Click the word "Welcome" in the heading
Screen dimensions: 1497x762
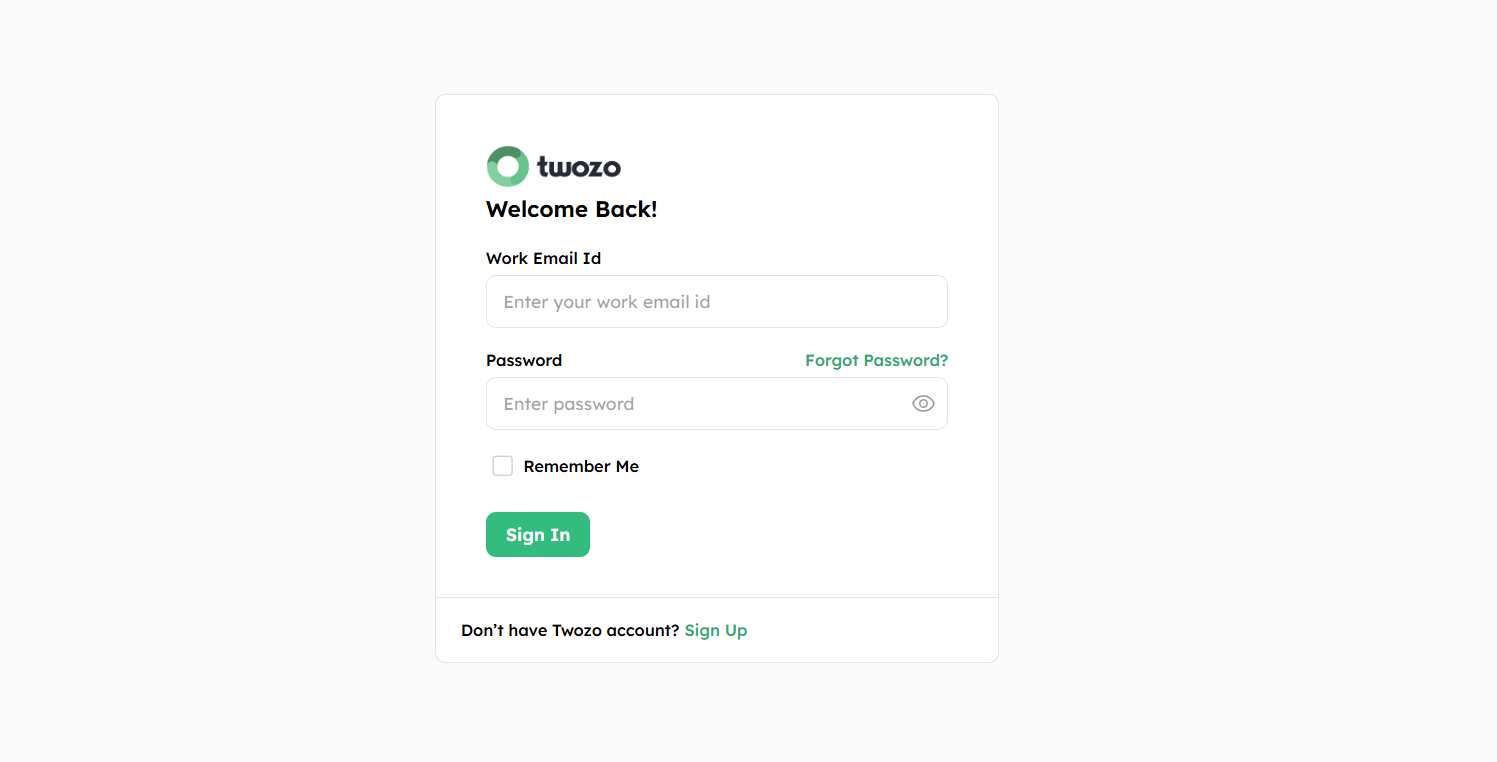click(537, 209)
